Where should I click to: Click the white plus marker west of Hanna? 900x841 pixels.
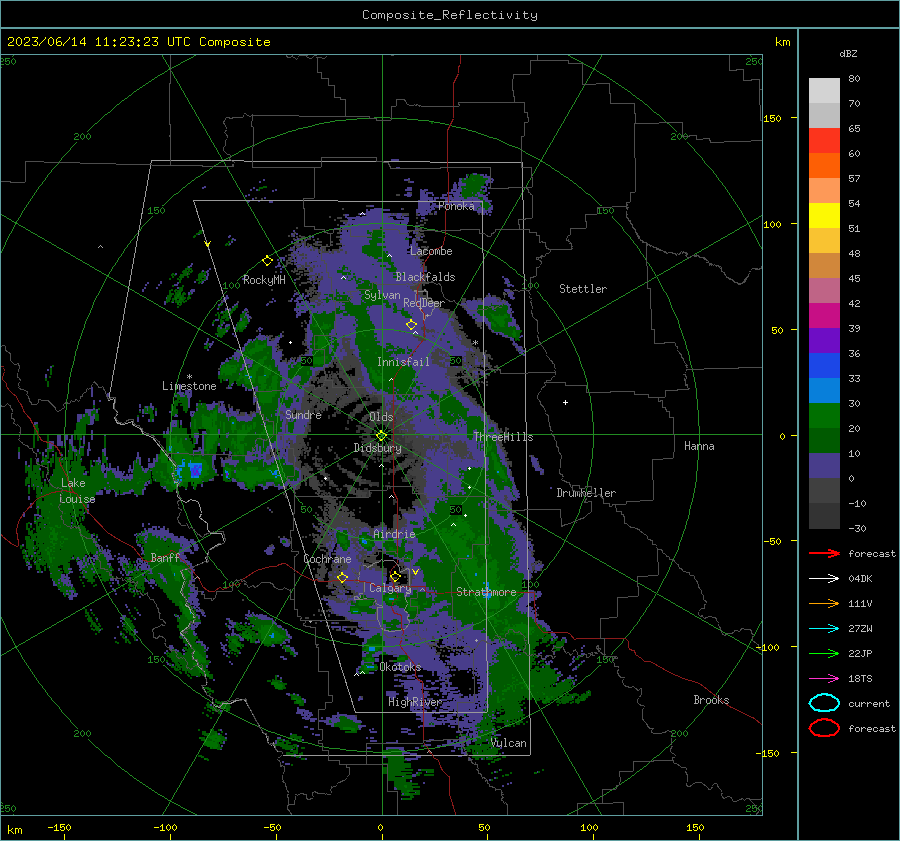click(x=565, y=402)
